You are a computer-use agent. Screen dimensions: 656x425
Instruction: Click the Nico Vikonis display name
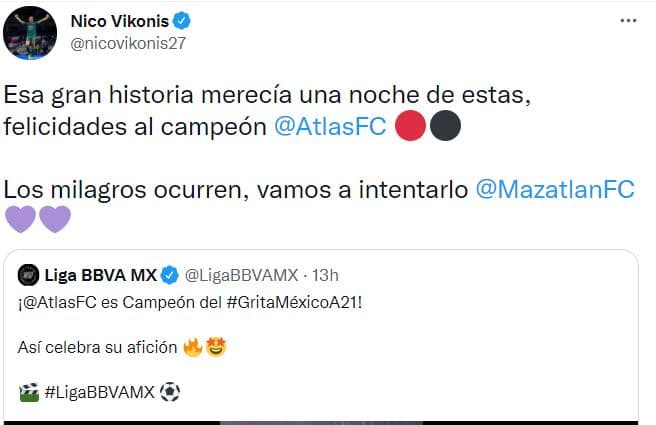(x=120, y=21)
